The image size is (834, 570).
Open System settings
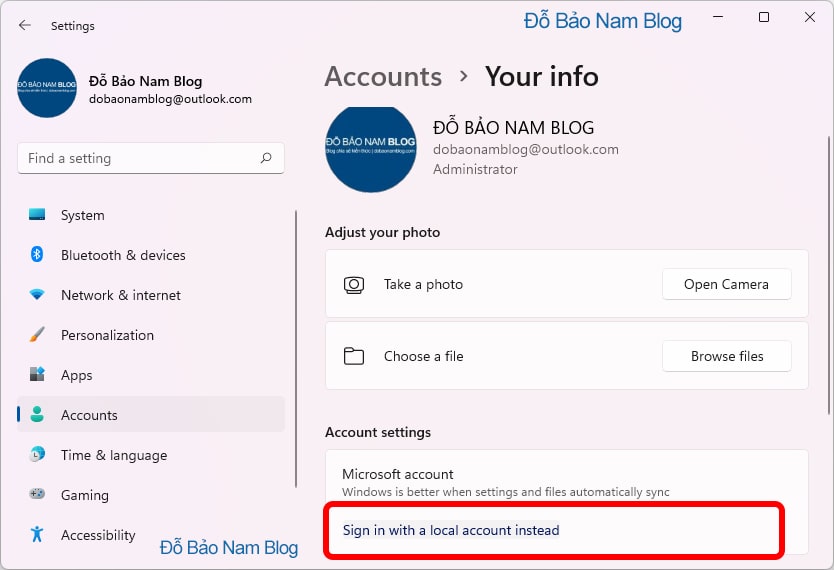click(151, 215)
